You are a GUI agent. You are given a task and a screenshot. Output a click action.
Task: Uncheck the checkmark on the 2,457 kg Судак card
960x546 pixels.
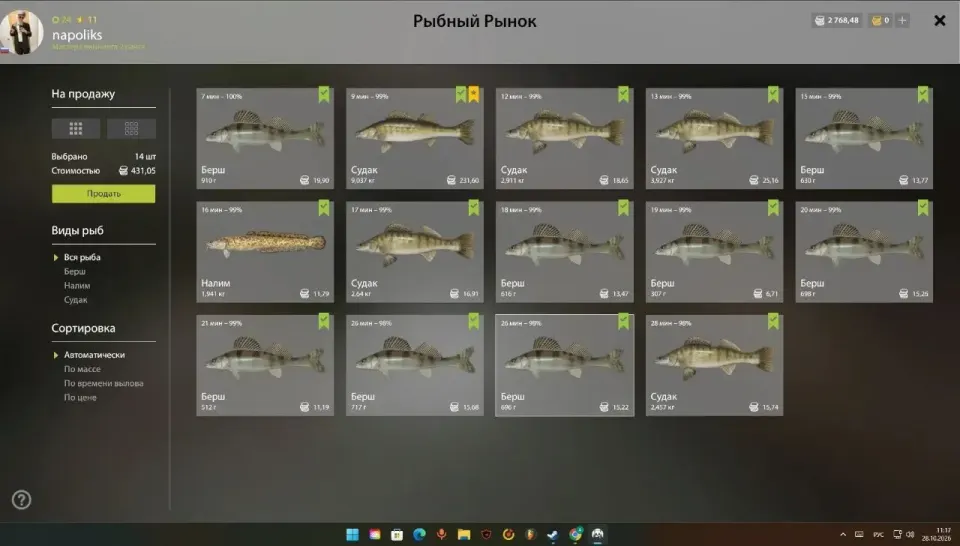[773, 321]
